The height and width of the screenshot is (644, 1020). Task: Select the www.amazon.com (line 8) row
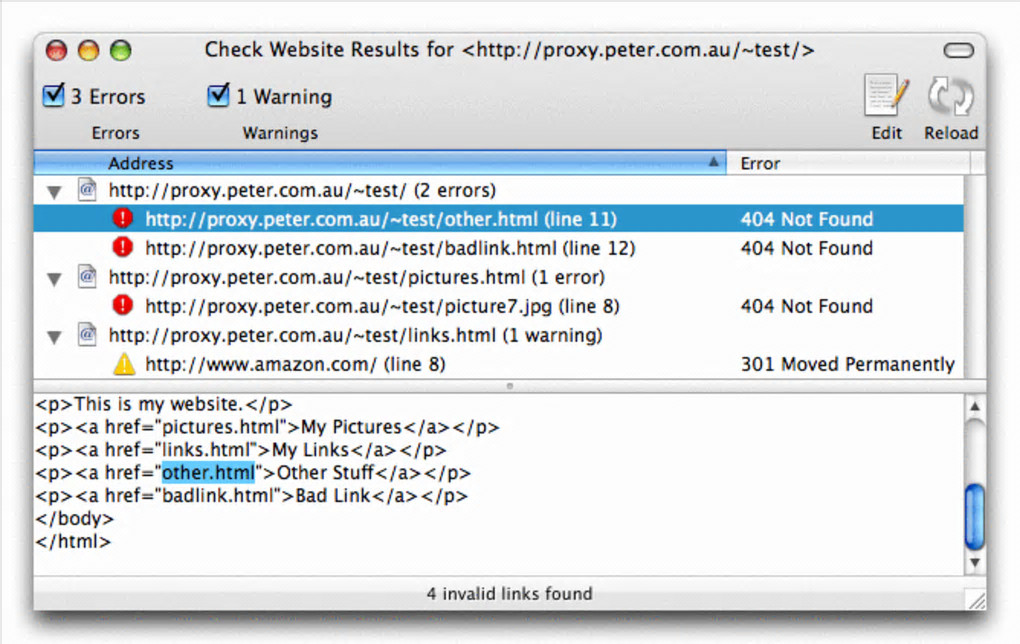(x=295, y=364)
